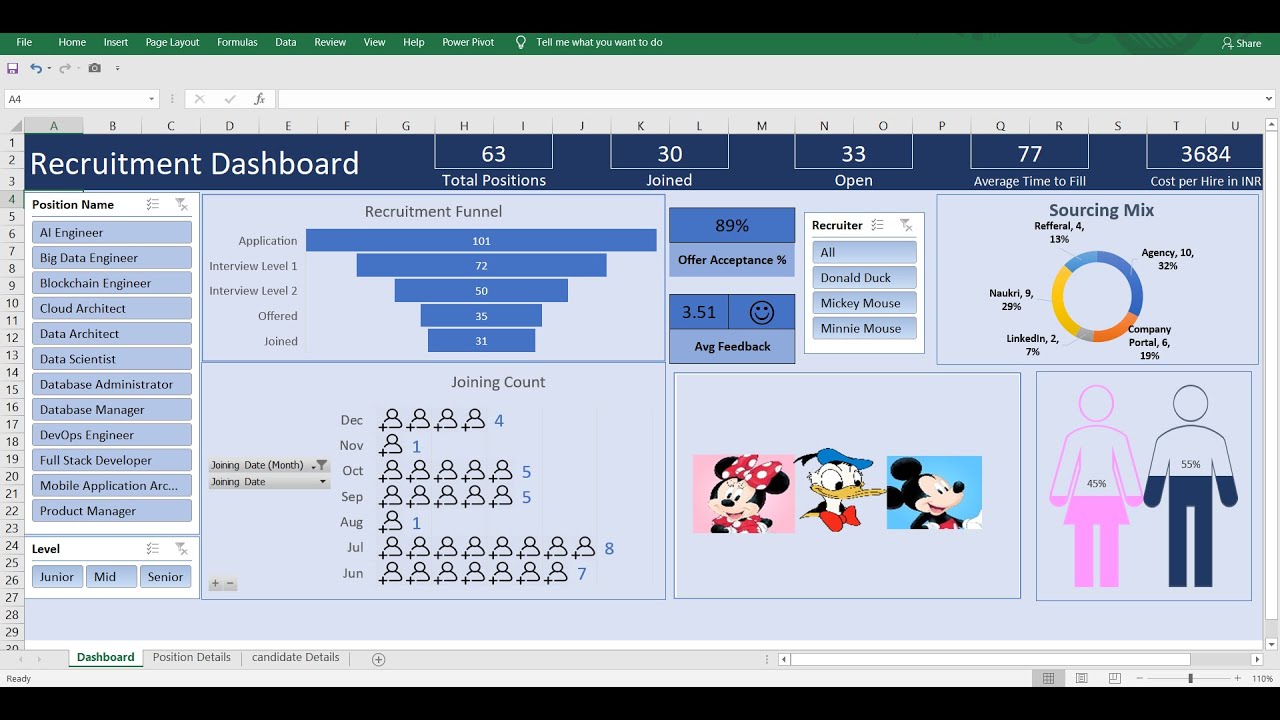
Task: Collapse chart field with minus button
Action: click(x=230, y=583)
